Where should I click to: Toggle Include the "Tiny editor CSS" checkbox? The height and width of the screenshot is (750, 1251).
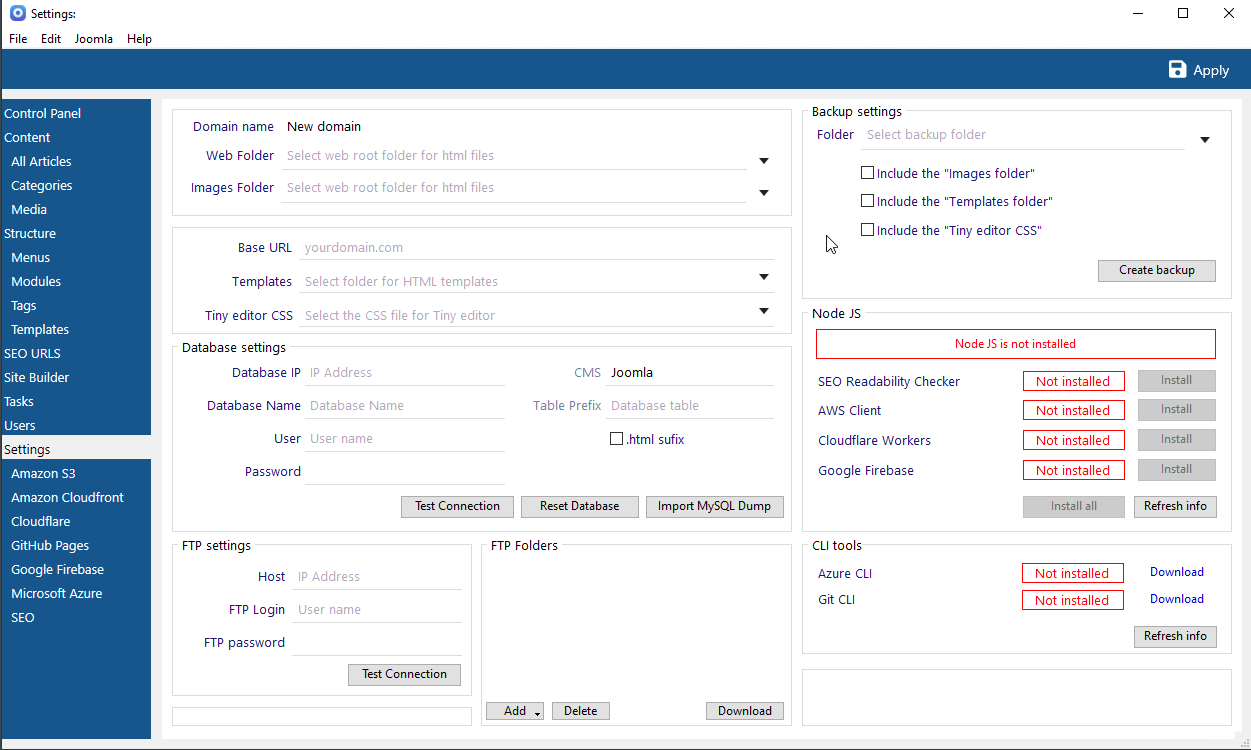point(868,230)
